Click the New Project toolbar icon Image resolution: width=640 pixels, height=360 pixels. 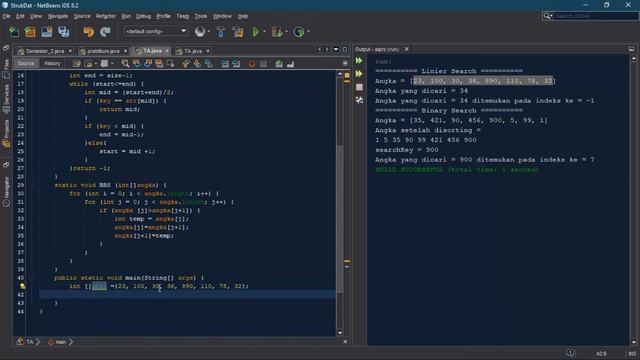(x=30, y=32)
